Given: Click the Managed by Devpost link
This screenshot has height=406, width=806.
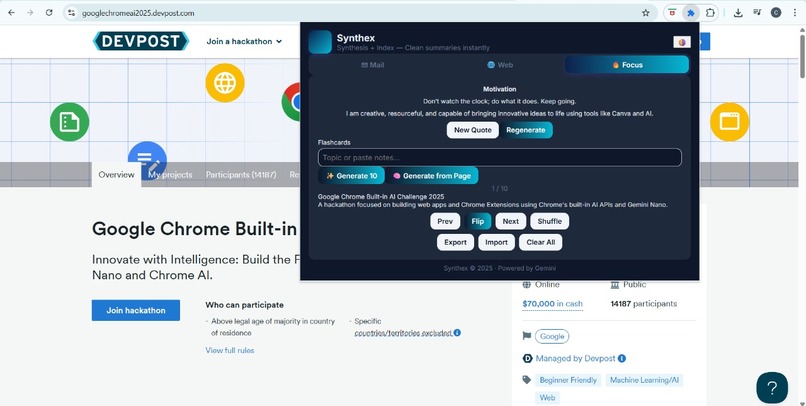Looking at the screenshot, I should coord(575,358).
